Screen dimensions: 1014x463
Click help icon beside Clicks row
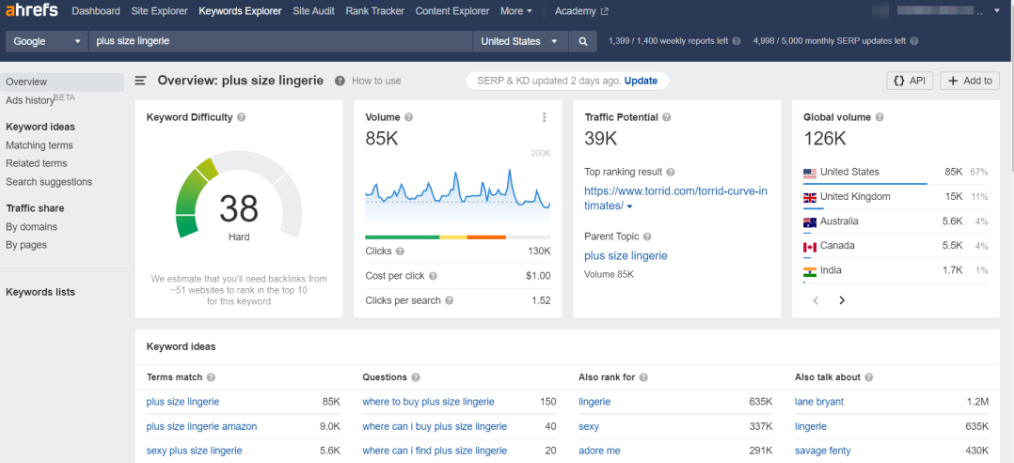coord(400,252)
